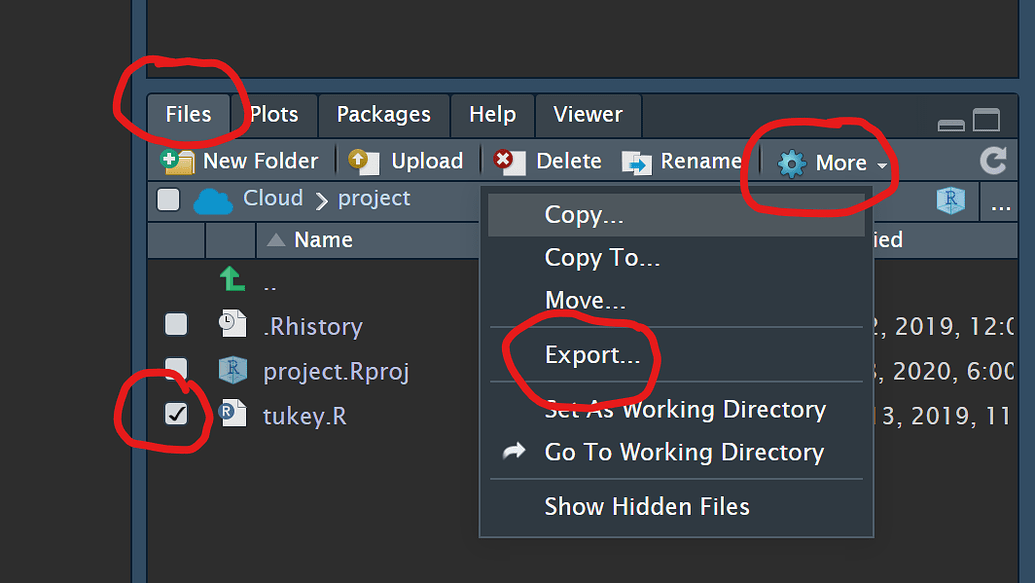Expand the project breadcrumb chevron
The height and width of the screenshot is (583, 1035).
click(323, 198)
